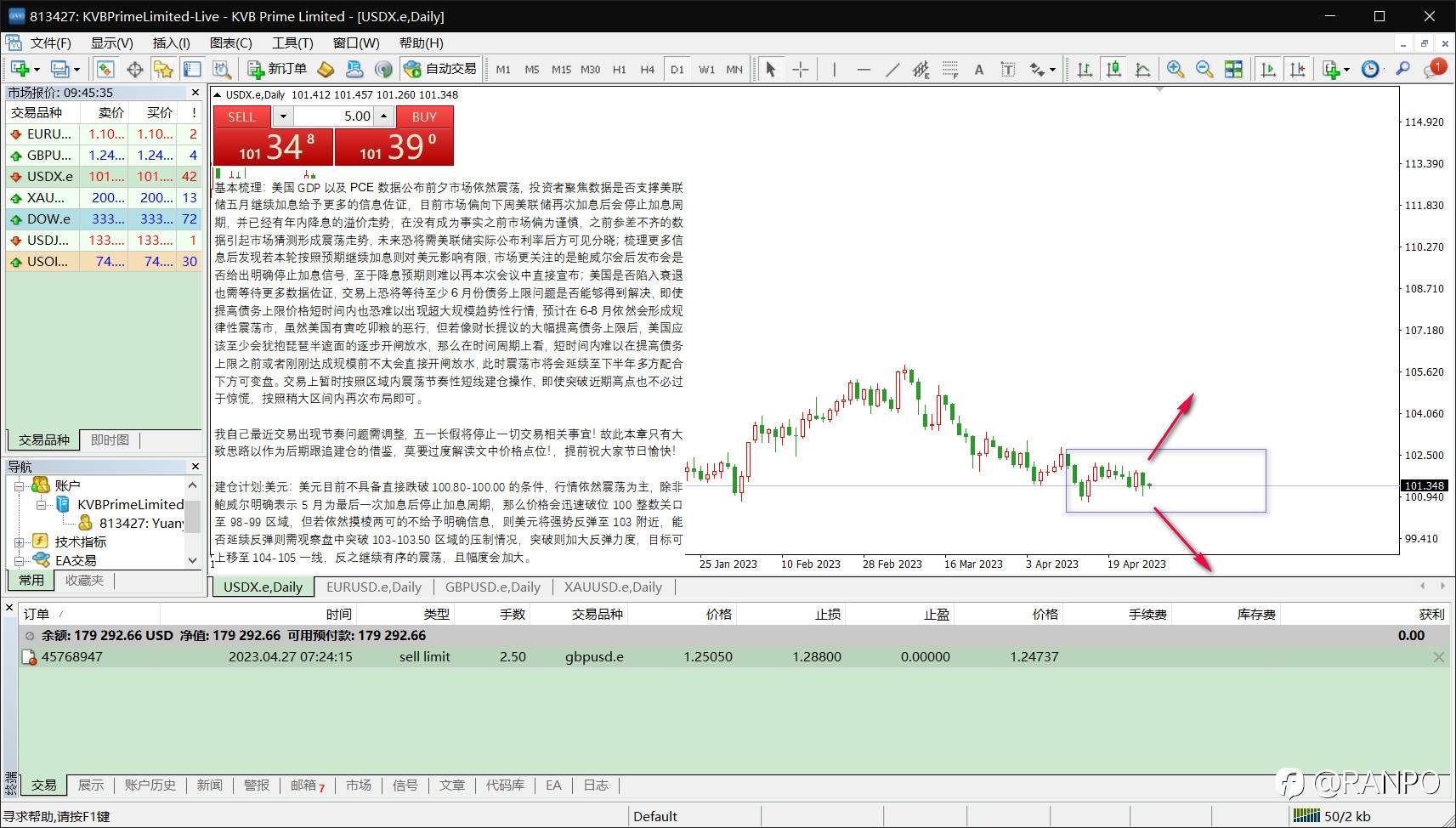Launch MetaEditor yellow book icon
The height and width of the screenshot is (828, 1456).
(x=326, y=69)
